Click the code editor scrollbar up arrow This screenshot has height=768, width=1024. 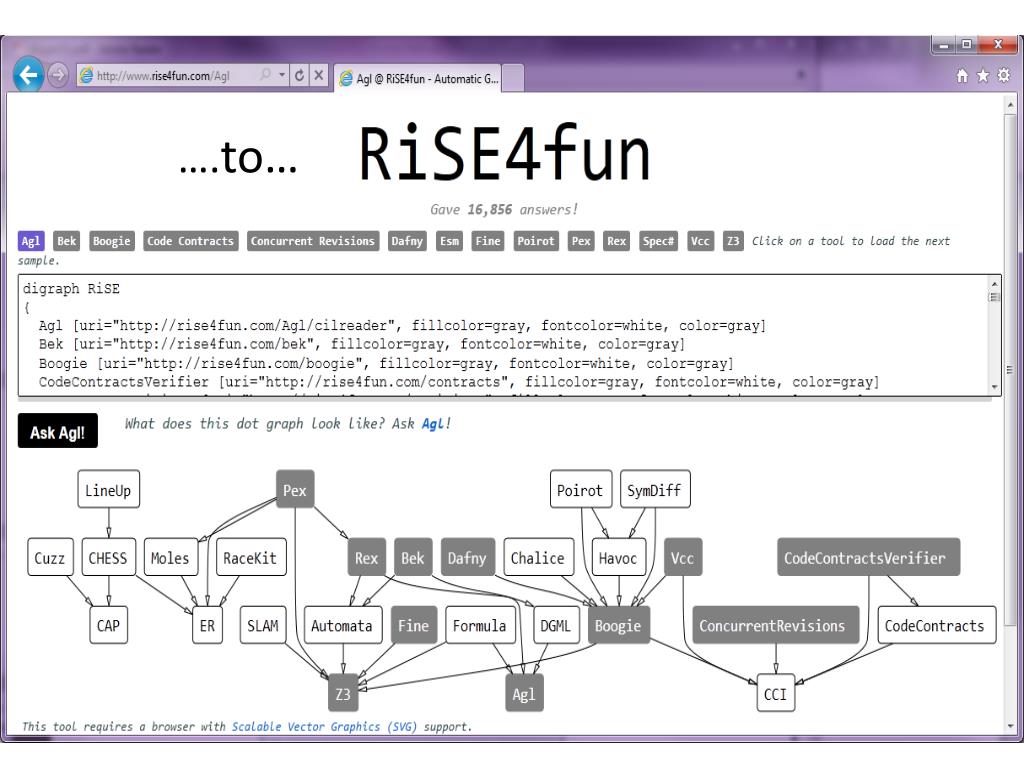[x=995, y=283]
